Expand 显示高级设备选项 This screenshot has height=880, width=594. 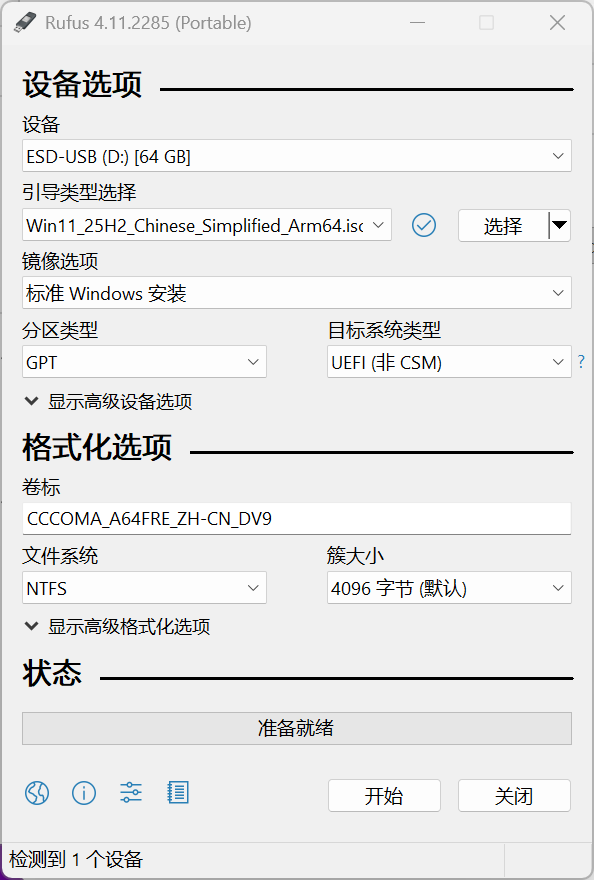tap(110, 400)
